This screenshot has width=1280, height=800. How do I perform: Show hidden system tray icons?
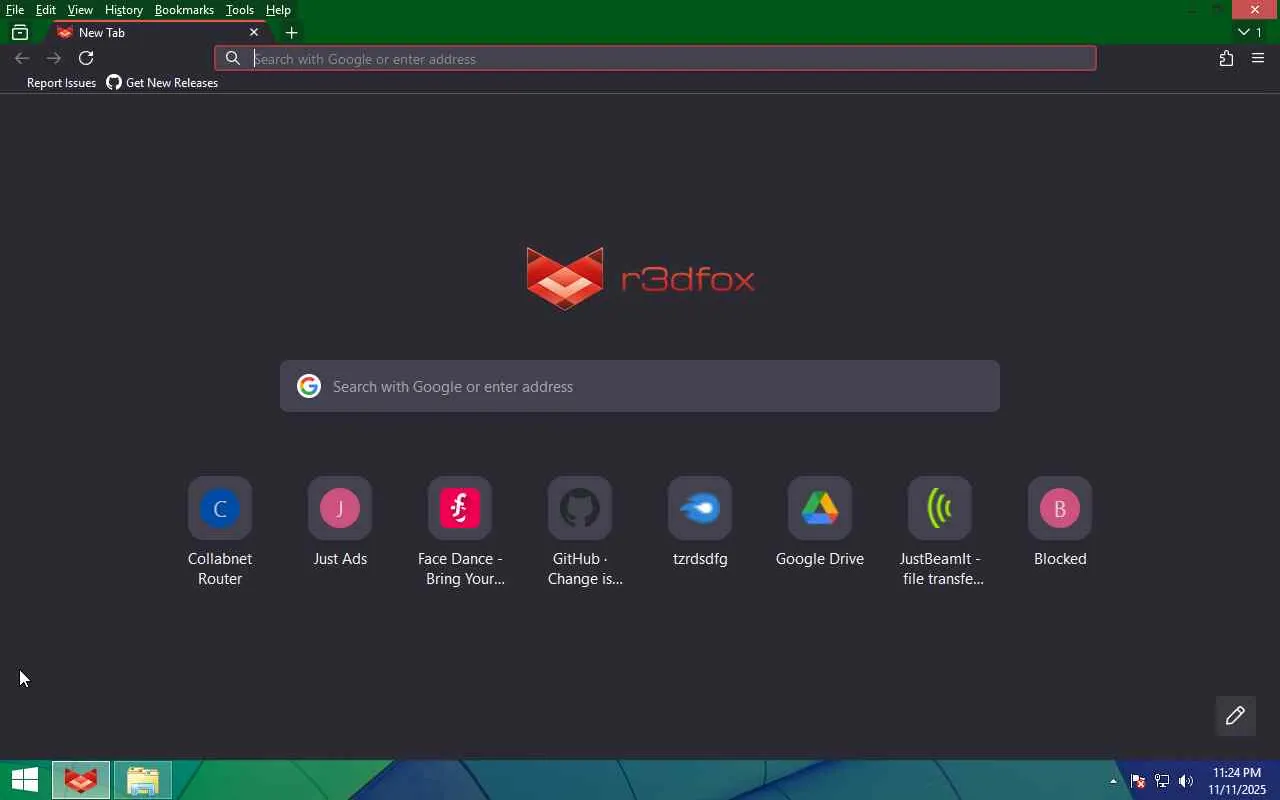[x=1113, y=781]
